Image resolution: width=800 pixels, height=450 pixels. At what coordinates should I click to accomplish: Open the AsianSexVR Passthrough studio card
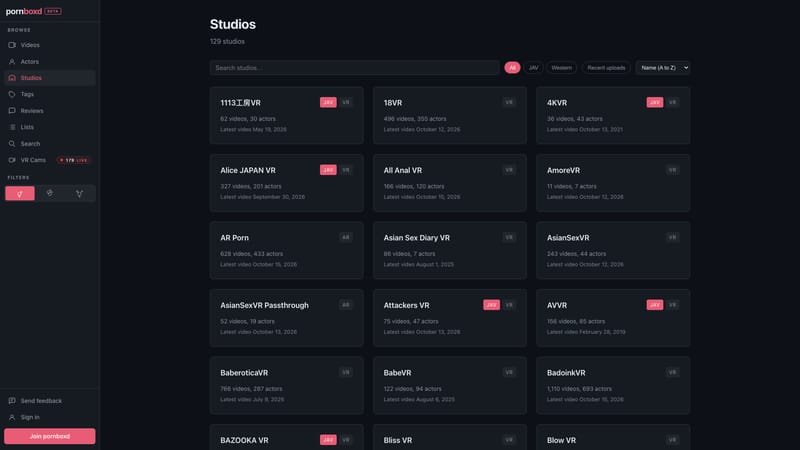click(286, 318)
